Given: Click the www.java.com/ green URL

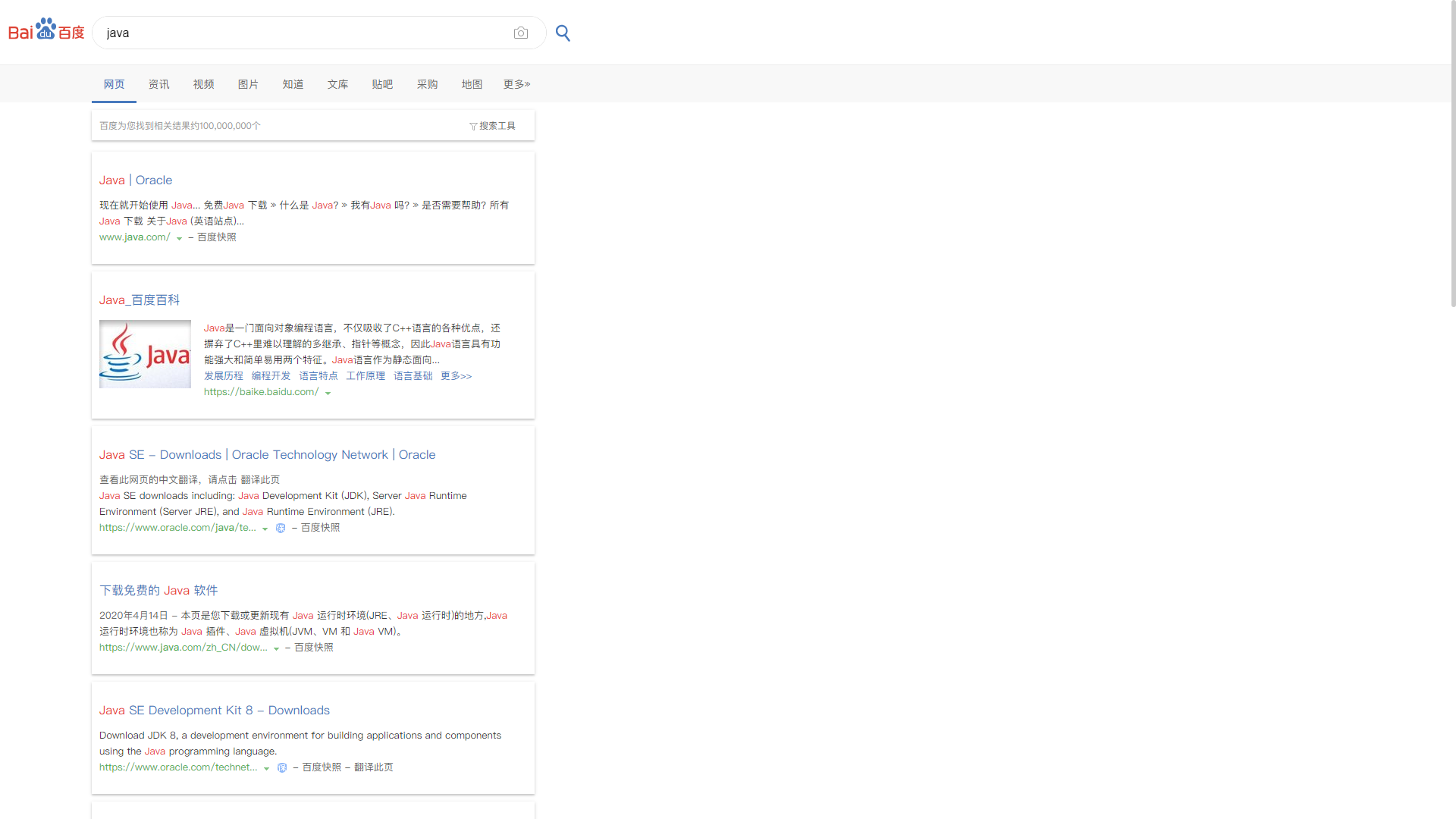Looking at the screenshot, I should [135, 237].
